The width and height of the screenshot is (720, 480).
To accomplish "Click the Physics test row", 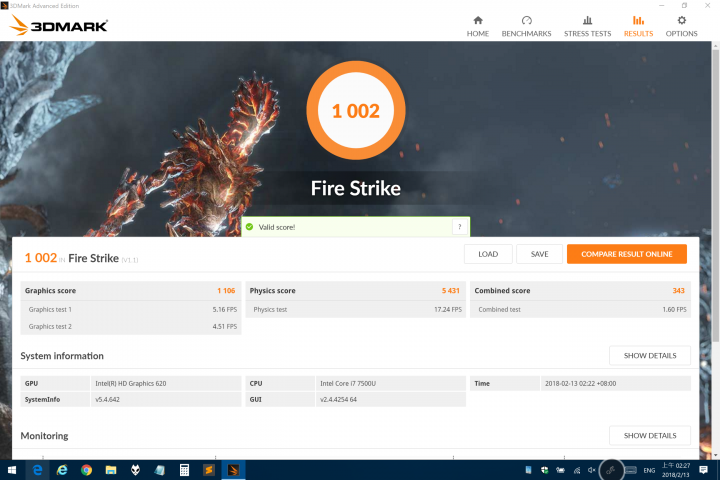I will [356, 310].
